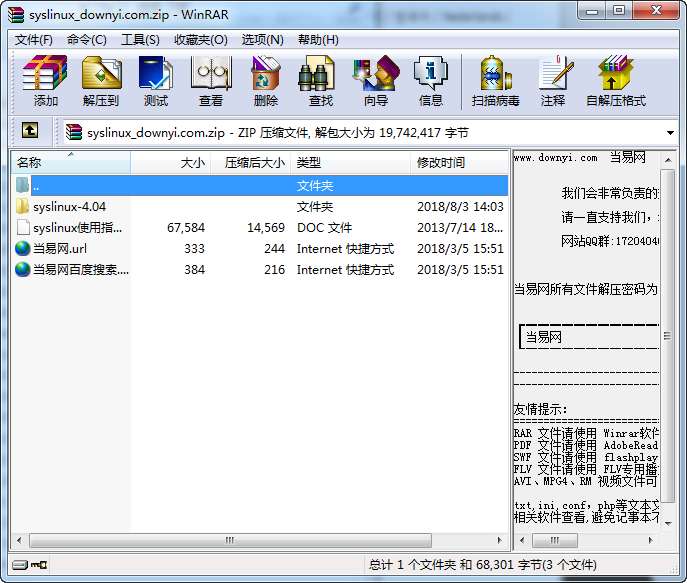The image size is (687, 583).
Task: Click file list scroll left arrow
Action: (x=19, y=540)
